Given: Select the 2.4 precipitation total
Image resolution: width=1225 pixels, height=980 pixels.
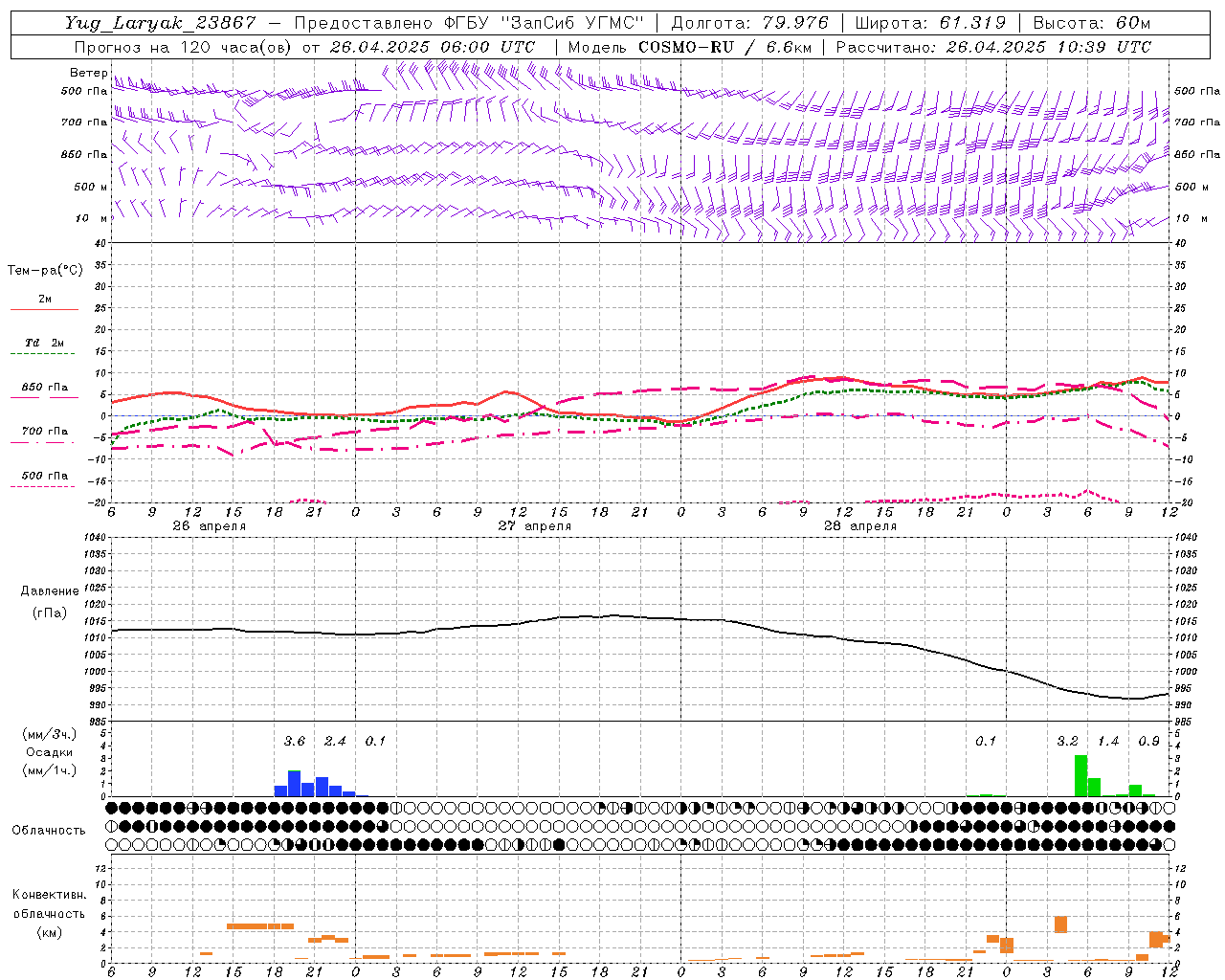Looking at the screenshot, I should point(335,742).
